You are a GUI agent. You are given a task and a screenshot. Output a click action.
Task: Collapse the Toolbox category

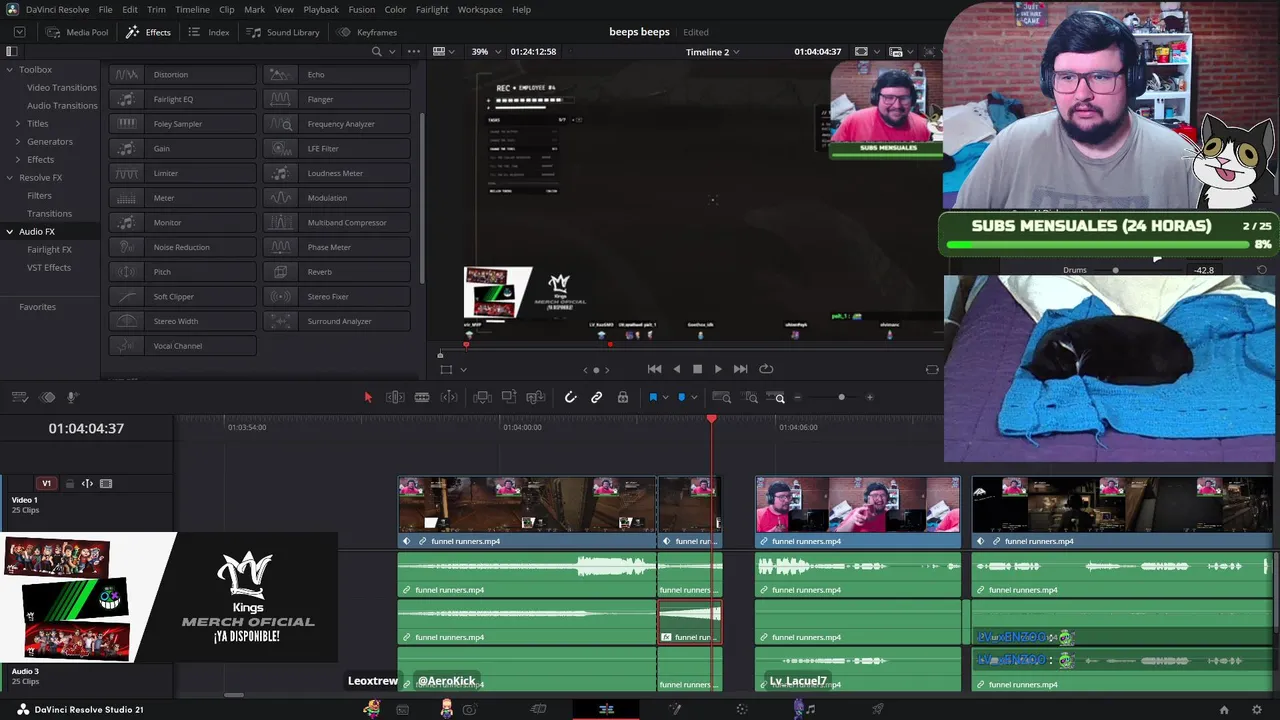point(9,69)
